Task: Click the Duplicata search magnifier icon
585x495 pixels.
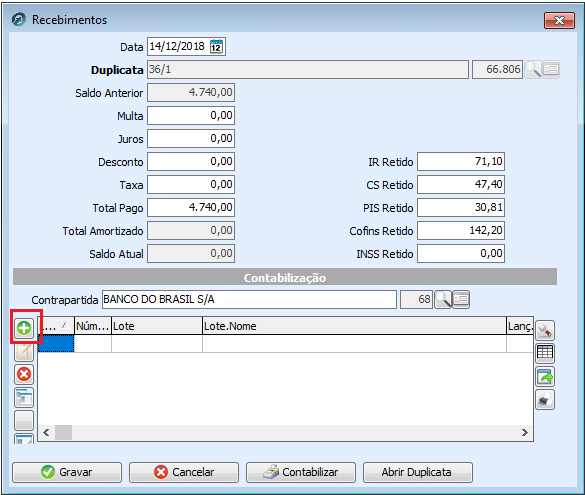Action: (533, 69)
